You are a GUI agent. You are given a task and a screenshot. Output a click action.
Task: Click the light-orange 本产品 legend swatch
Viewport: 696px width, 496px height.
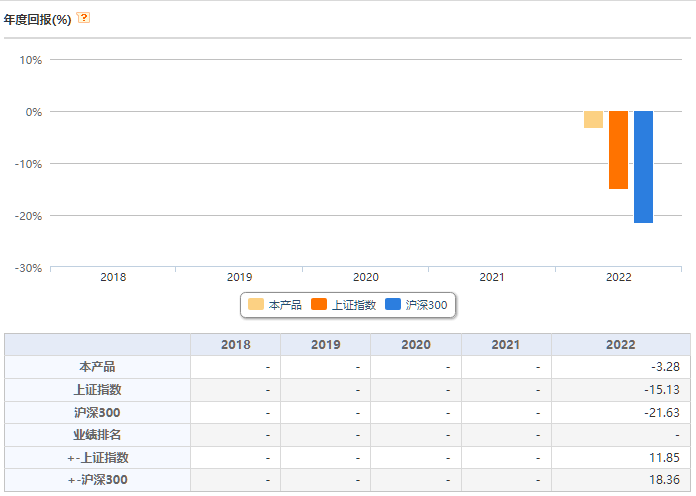[x=256, y=305]
